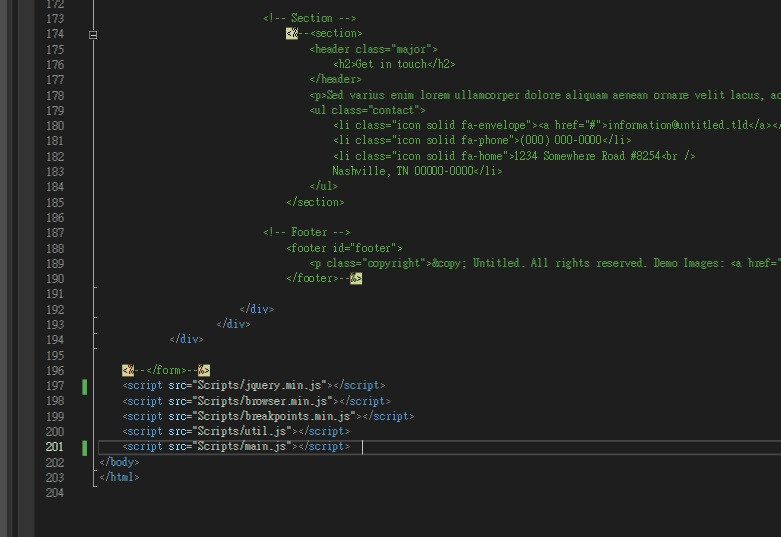
Task: Place cursor on '<%--<section>' opening tag
Action: point(324,33)
